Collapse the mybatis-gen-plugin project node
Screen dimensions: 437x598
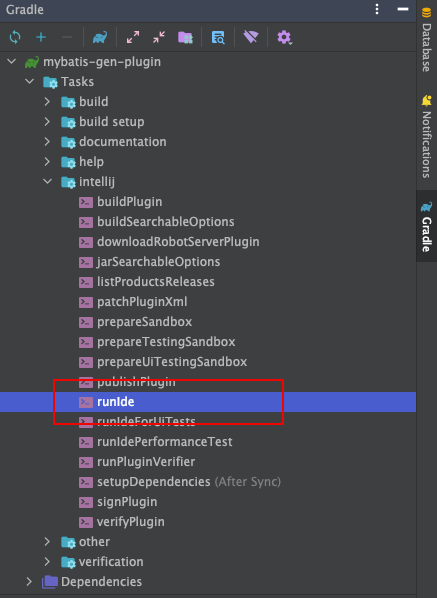(x=12, y=61)
